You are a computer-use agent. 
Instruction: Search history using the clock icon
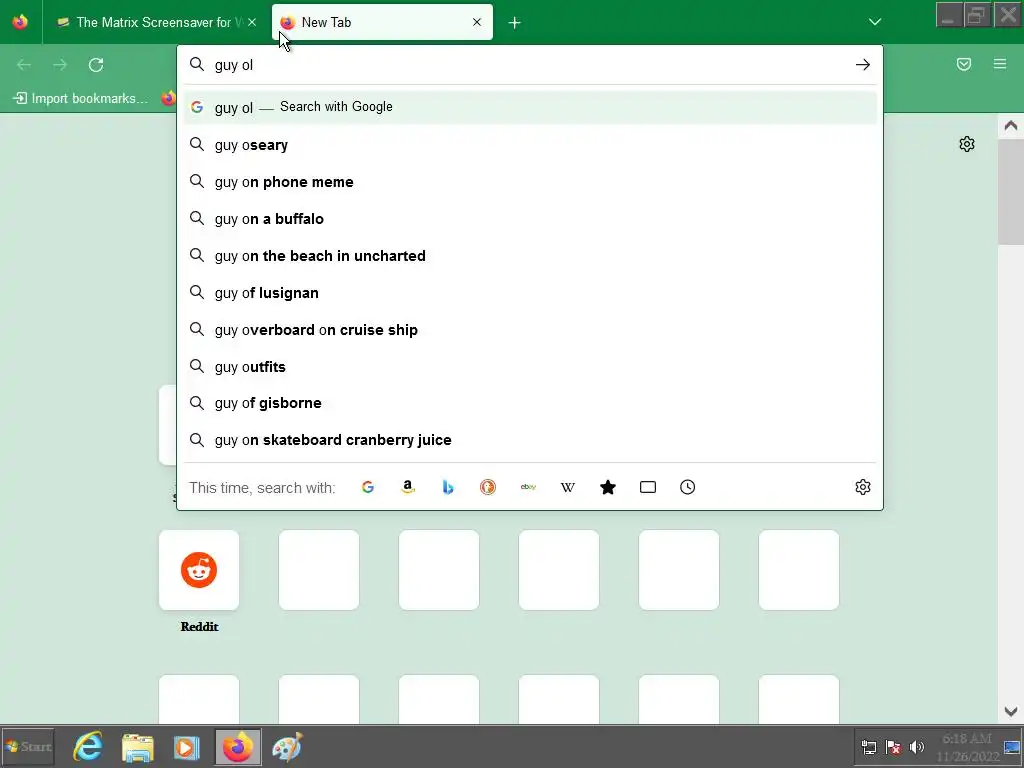[688, 487]
